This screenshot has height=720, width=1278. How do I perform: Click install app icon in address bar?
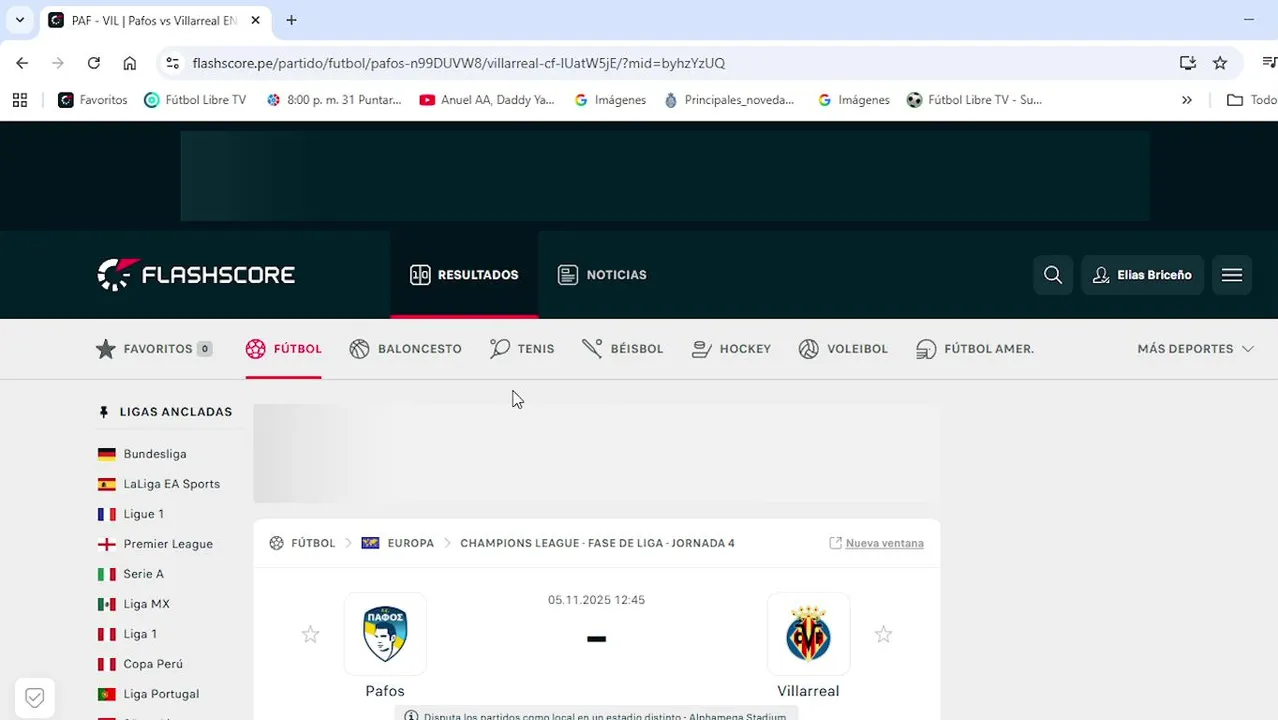[1188, 63]
